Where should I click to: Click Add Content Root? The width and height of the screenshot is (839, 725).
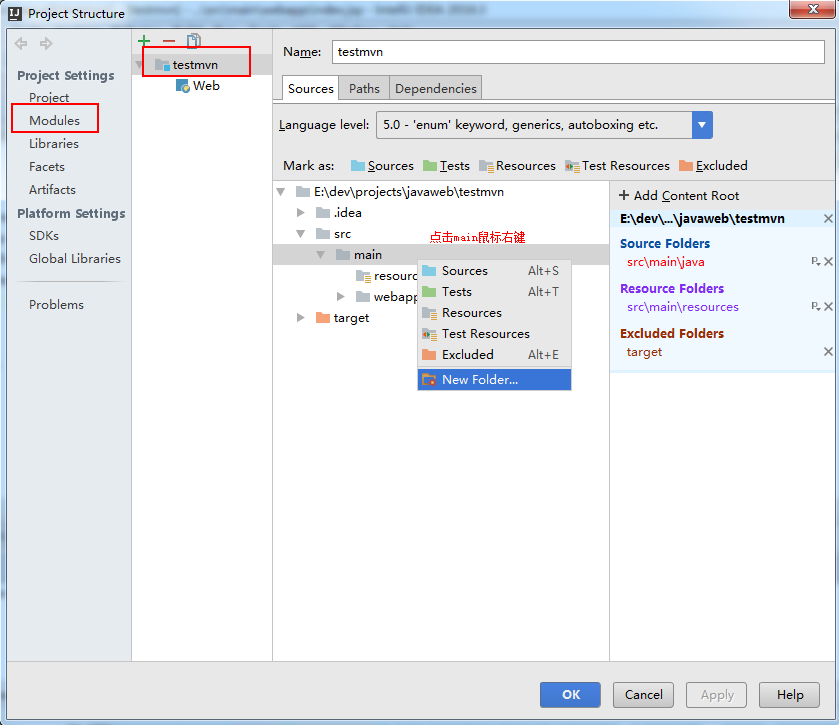tap(679, 196)
